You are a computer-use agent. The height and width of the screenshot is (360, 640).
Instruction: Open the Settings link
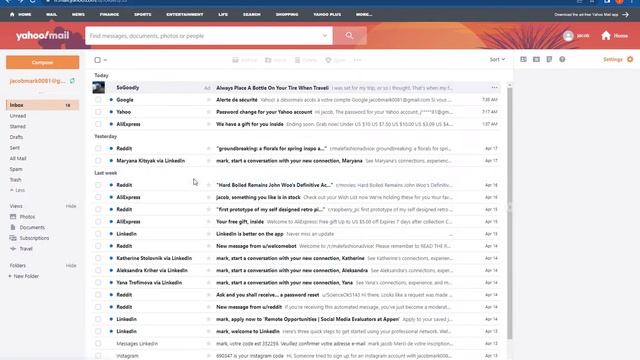(612, 59)
